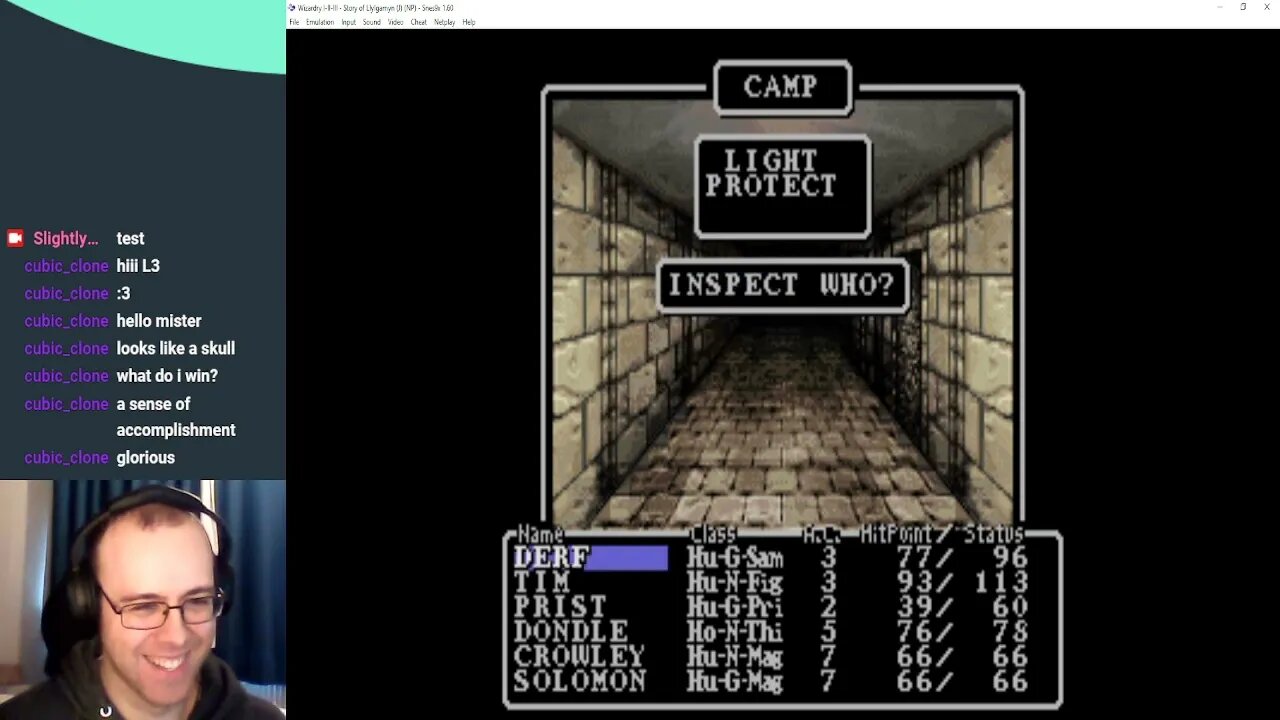Close the Snes9x window
This screenshot has width=1280, height=720.
click(x=1267, y=7)
